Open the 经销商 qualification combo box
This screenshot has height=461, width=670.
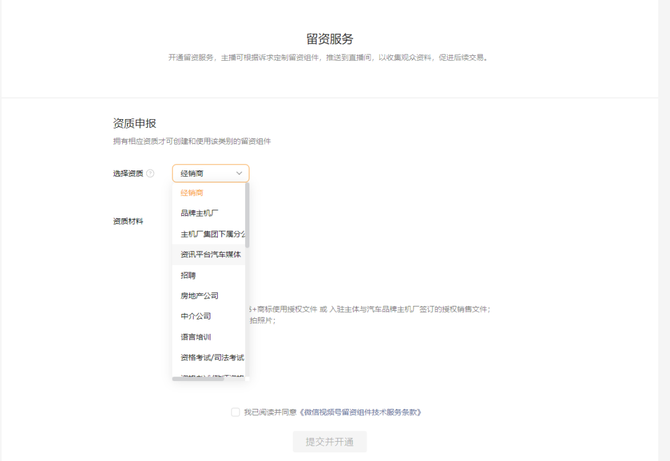(205, 174)
